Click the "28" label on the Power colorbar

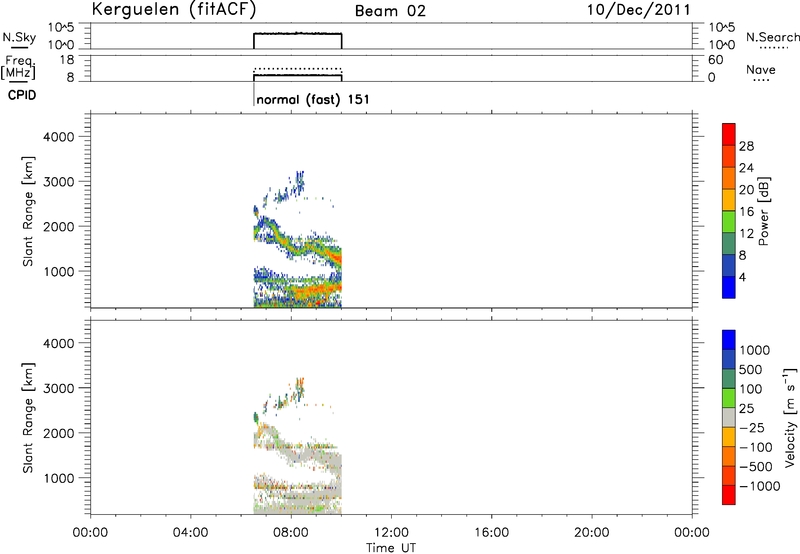pyautogui.click(x=746, y=146)
